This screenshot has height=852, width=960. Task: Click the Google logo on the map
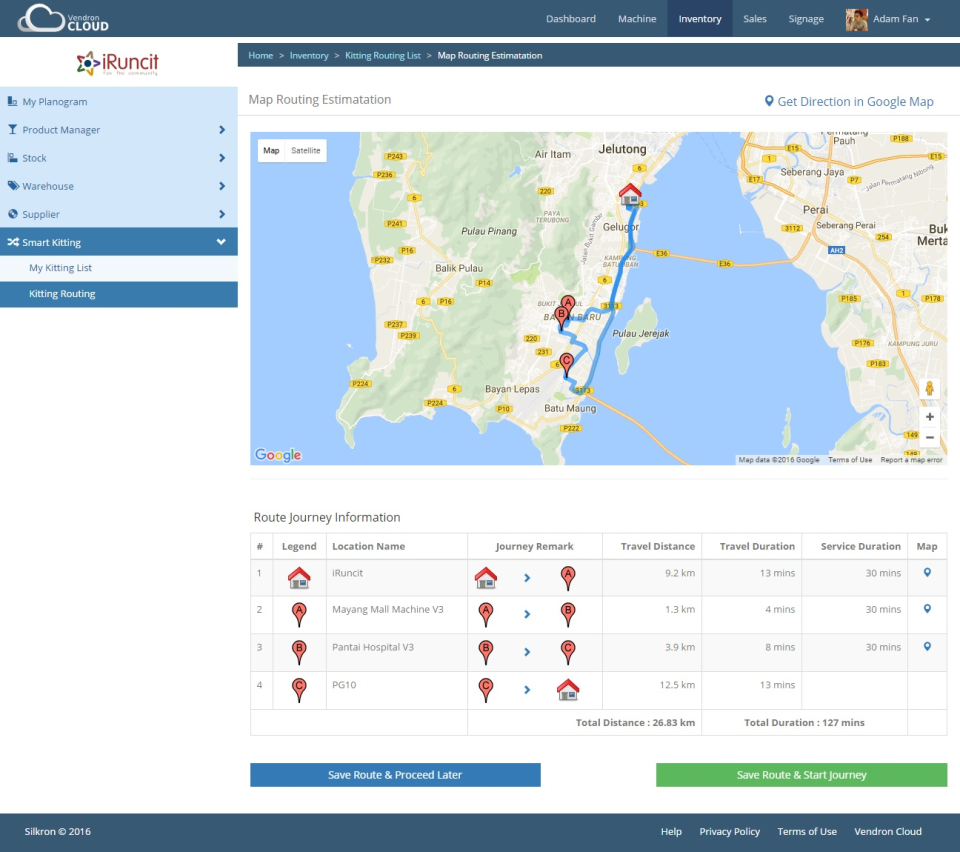click(x=276, y=454)
